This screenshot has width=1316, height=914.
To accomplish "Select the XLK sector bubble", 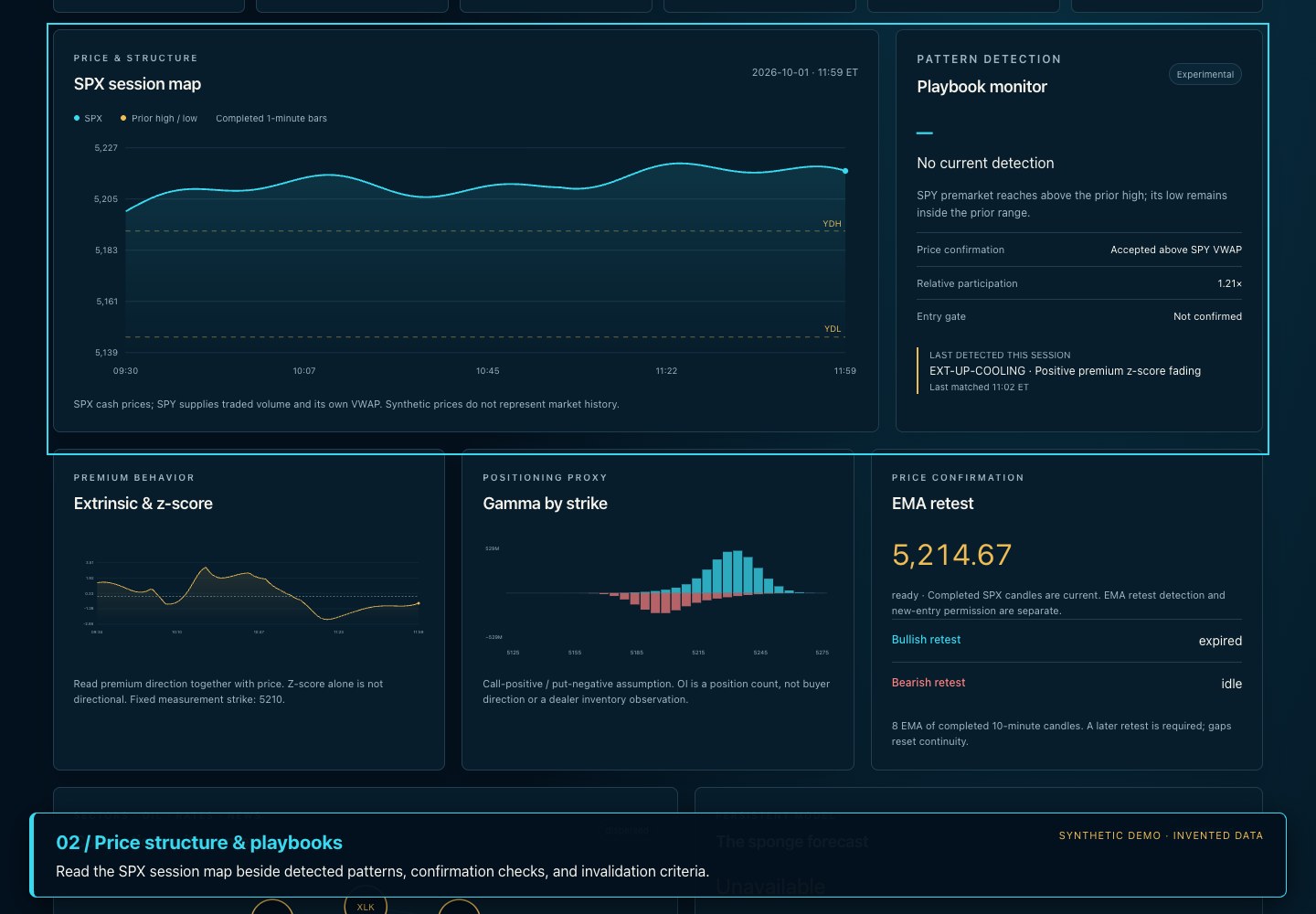I will [366, 905].
